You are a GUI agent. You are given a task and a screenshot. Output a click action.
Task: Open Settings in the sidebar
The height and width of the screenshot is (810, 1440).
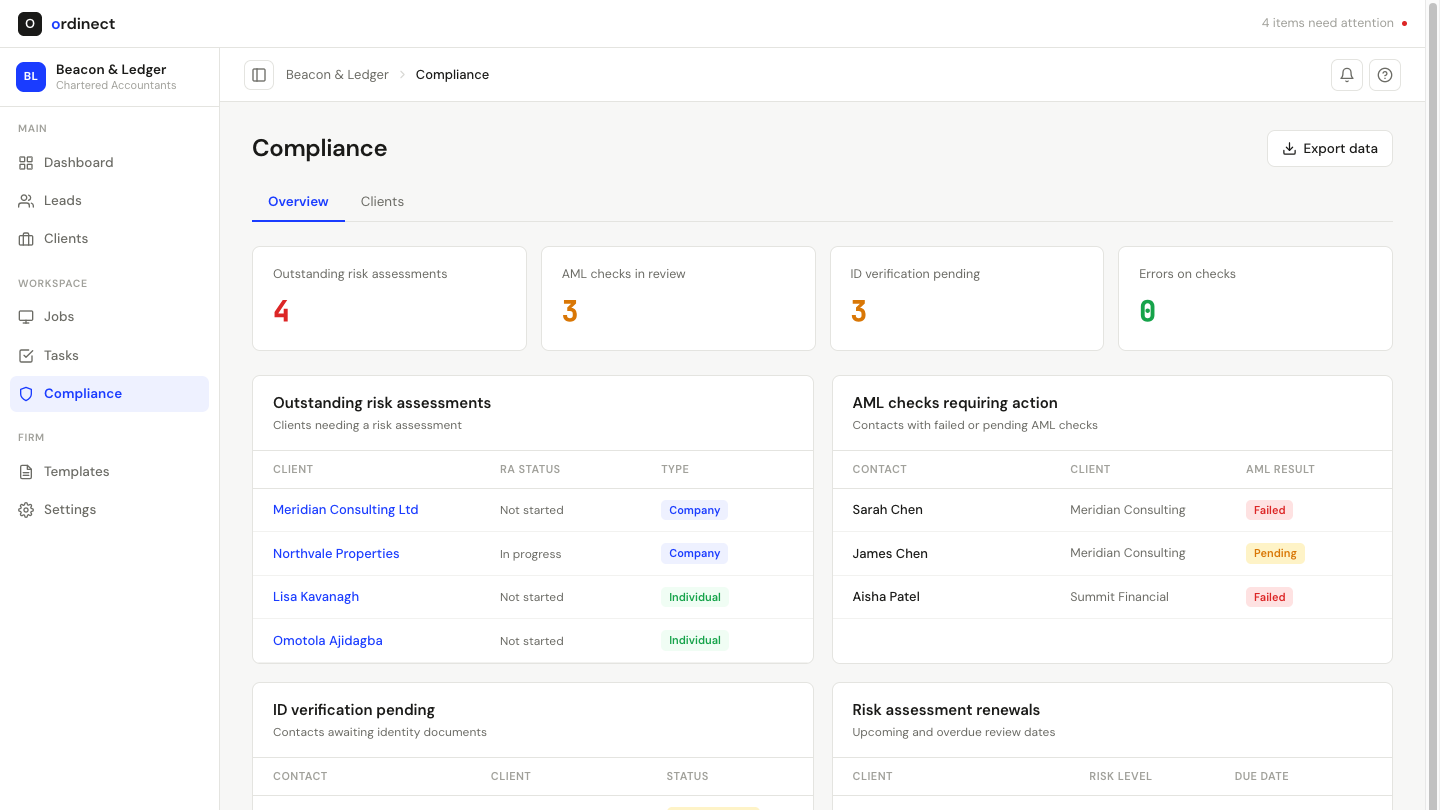(x=110, y=510)
